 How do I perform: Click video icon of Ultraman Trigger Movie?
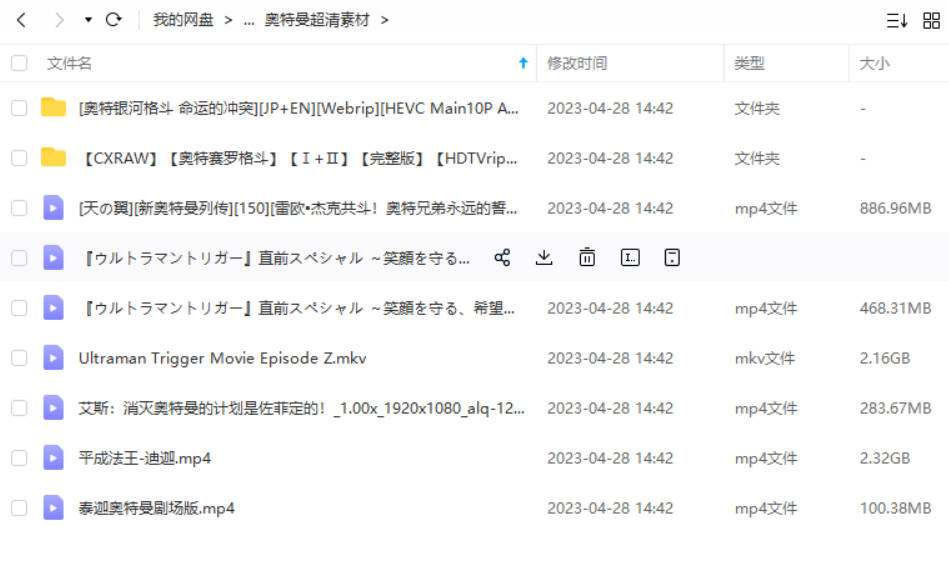(53, 358)
